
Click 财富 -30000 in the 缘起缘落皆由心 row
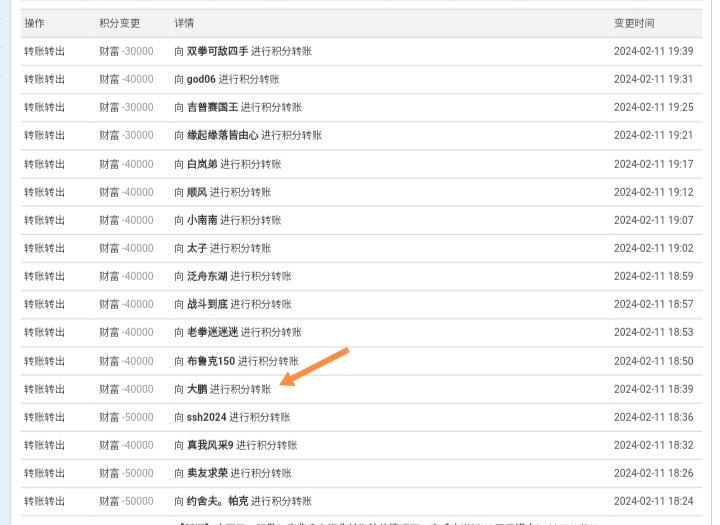point(126,135)
